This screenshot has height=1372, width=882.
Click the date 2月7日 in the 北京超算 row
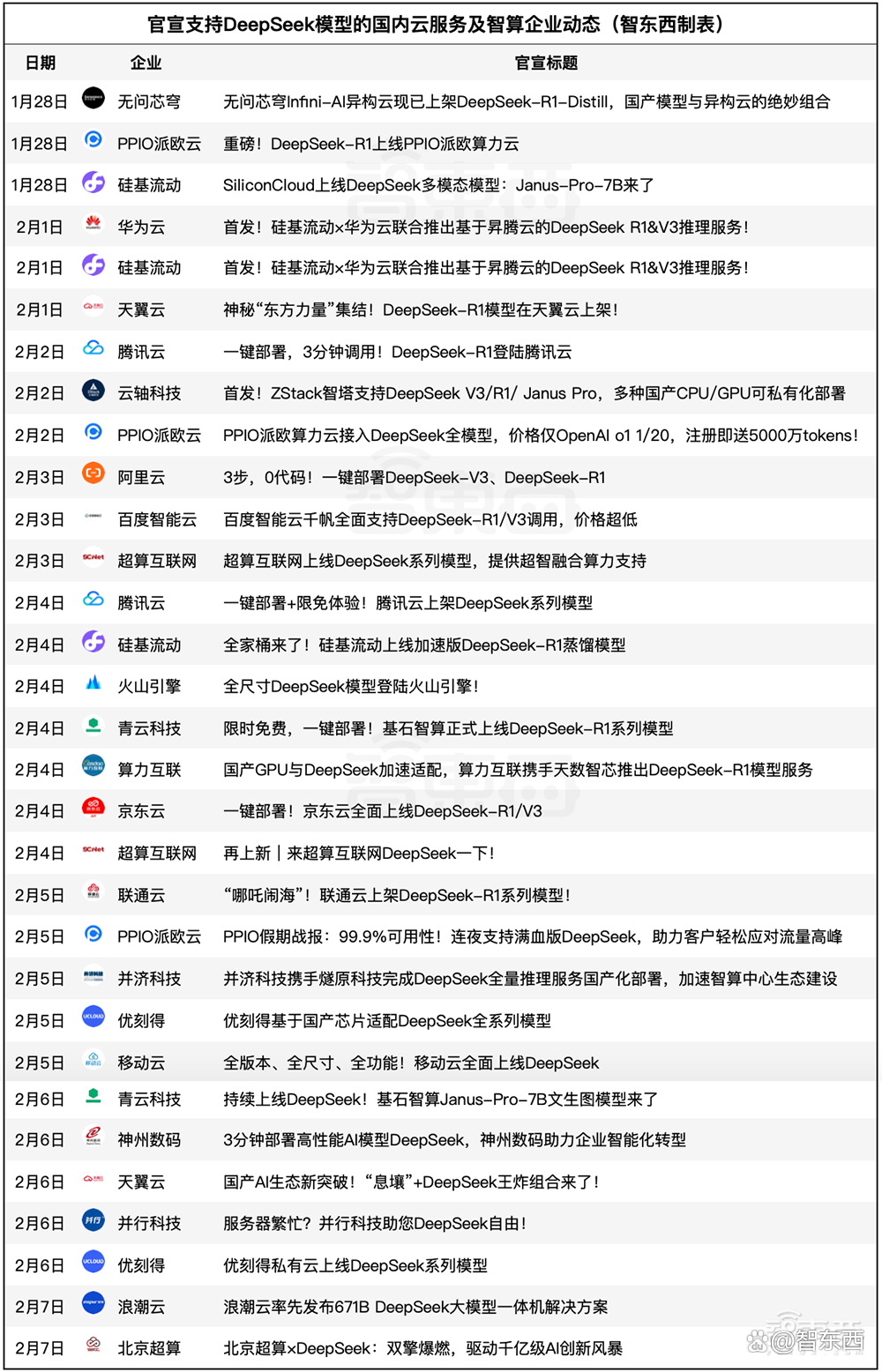click(x=40, y=1348)
